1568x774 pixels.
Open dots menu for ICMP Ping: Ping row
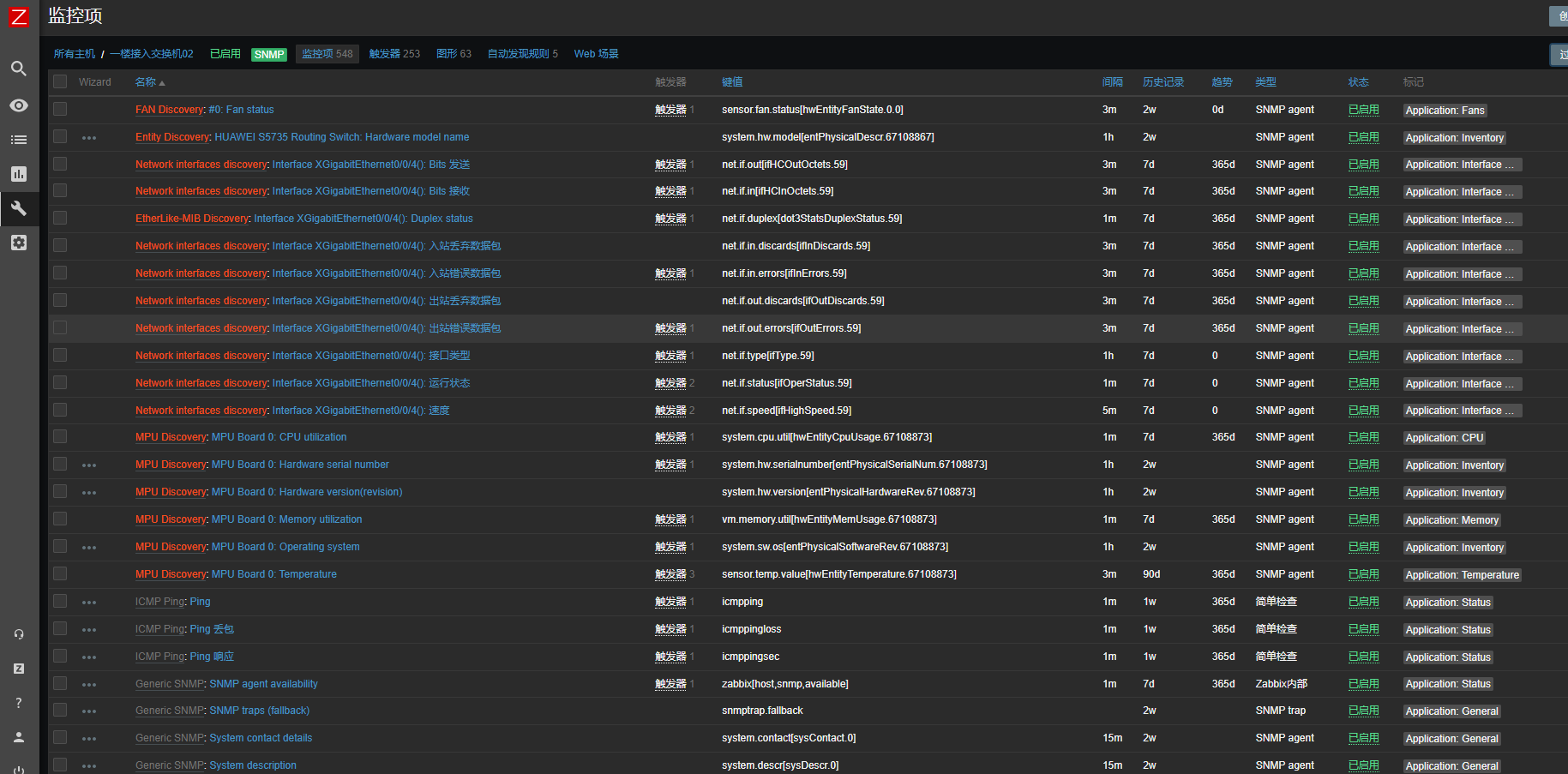pos(89,603)
